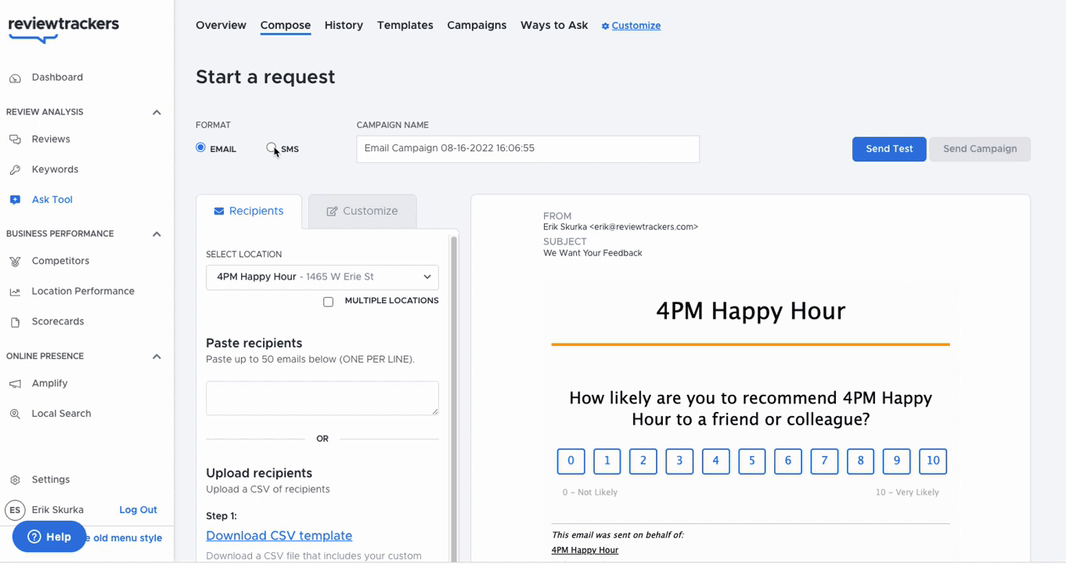Viewport: 1066px width, 564px height.
Task: Click the Campaign Name input field
Action: coord(528,149)
